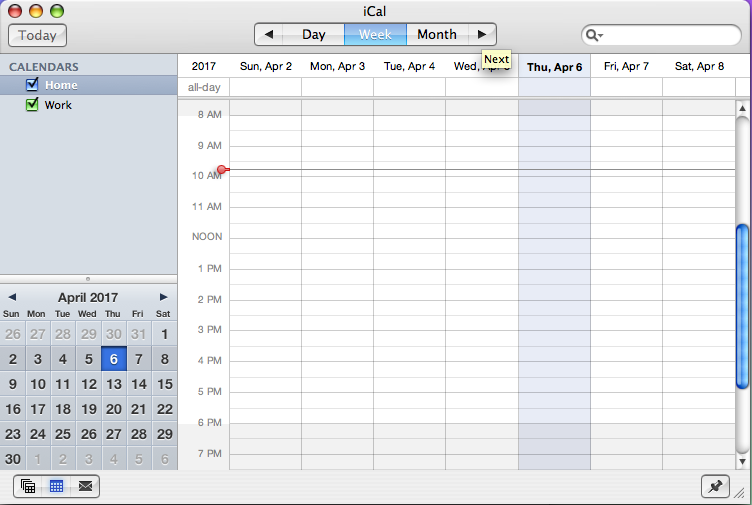Screen dimensions: 752x505
Task: Select the Home calendar row
Action: (x=89, y=85)
